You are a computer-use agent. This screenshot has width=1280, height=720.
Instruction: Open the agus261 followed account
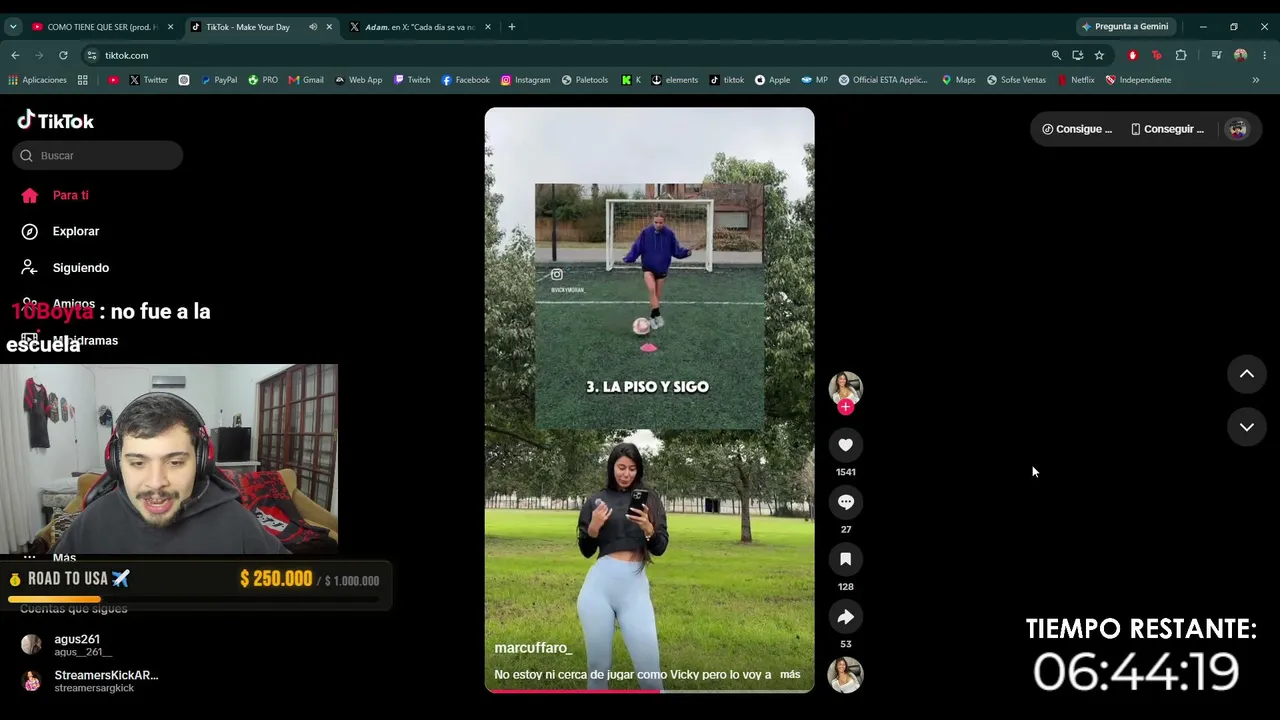tap(76, 645)
